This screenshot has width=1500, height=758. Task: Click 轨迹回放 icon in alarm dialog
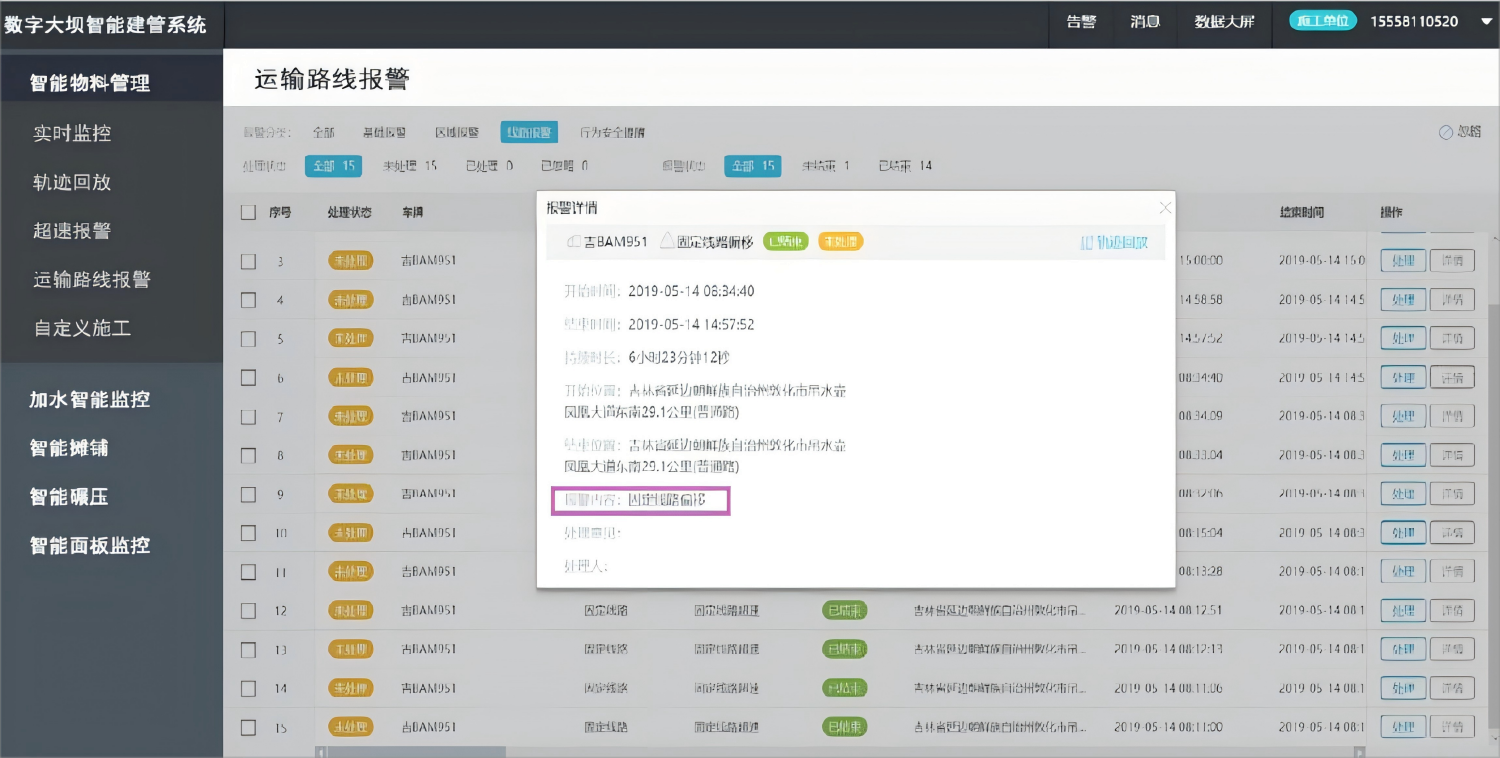1087,242
